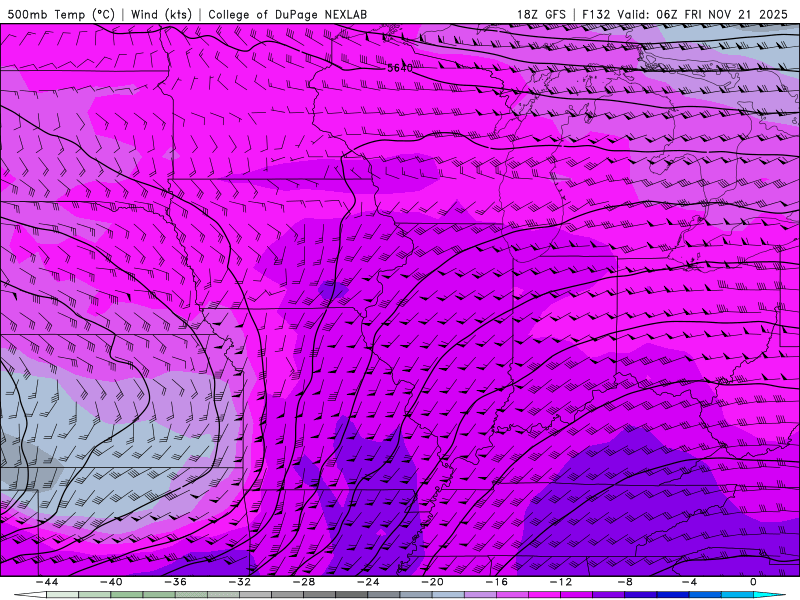Click the '18Z GFS' model run label

[541, 14]
